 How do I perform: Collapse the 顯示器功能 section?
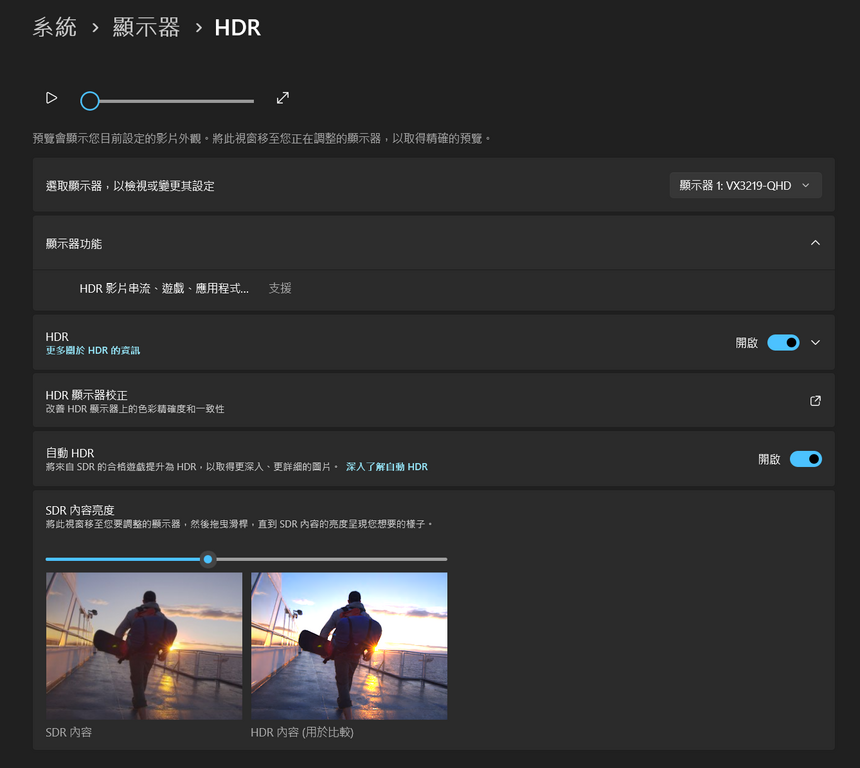(x=815, y=243)
